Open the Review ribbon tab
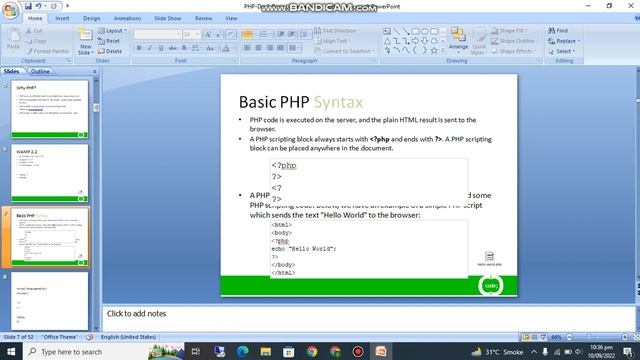The image size is (640, 360). click(203, 18)
